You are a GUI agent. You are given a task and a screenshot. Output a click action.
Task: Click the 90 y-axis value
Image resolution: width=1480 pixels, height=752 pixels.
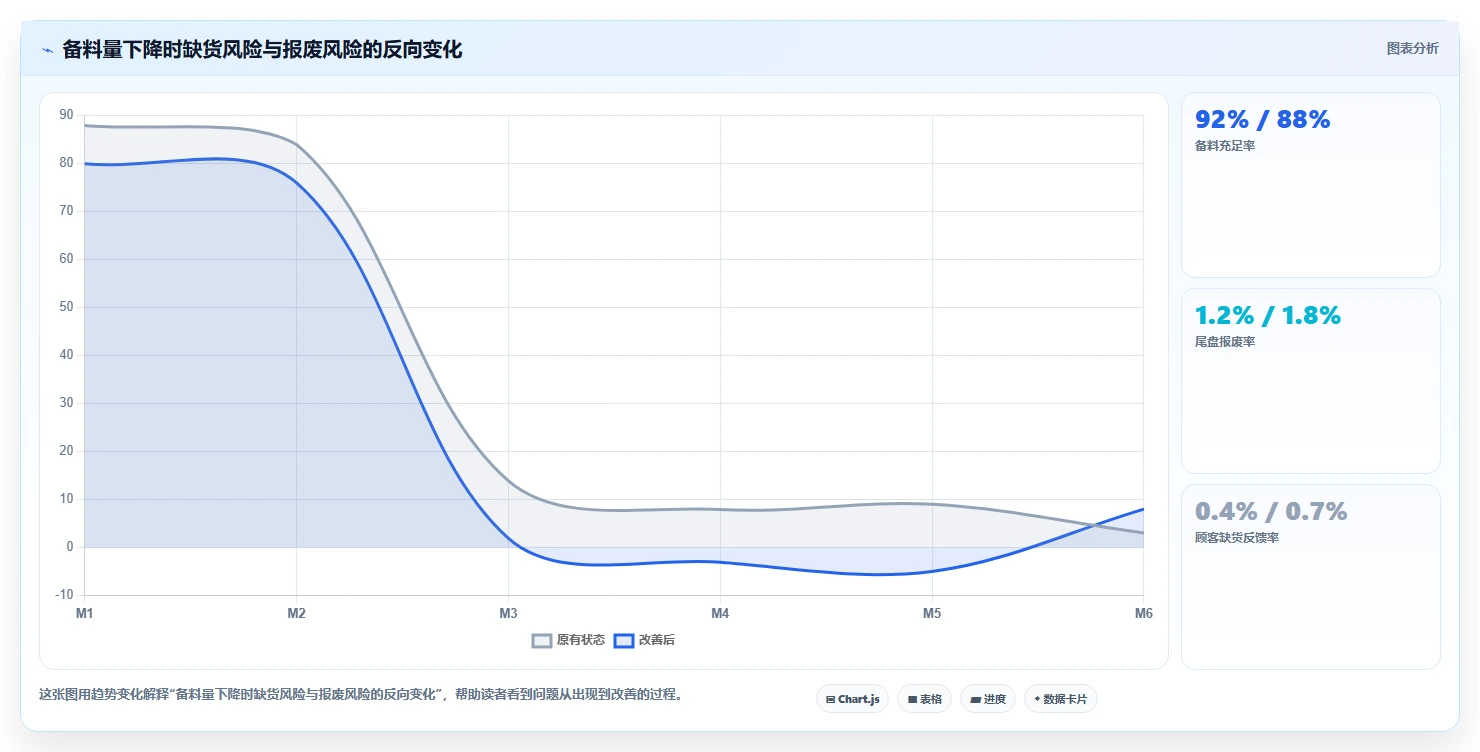point(67,115)
